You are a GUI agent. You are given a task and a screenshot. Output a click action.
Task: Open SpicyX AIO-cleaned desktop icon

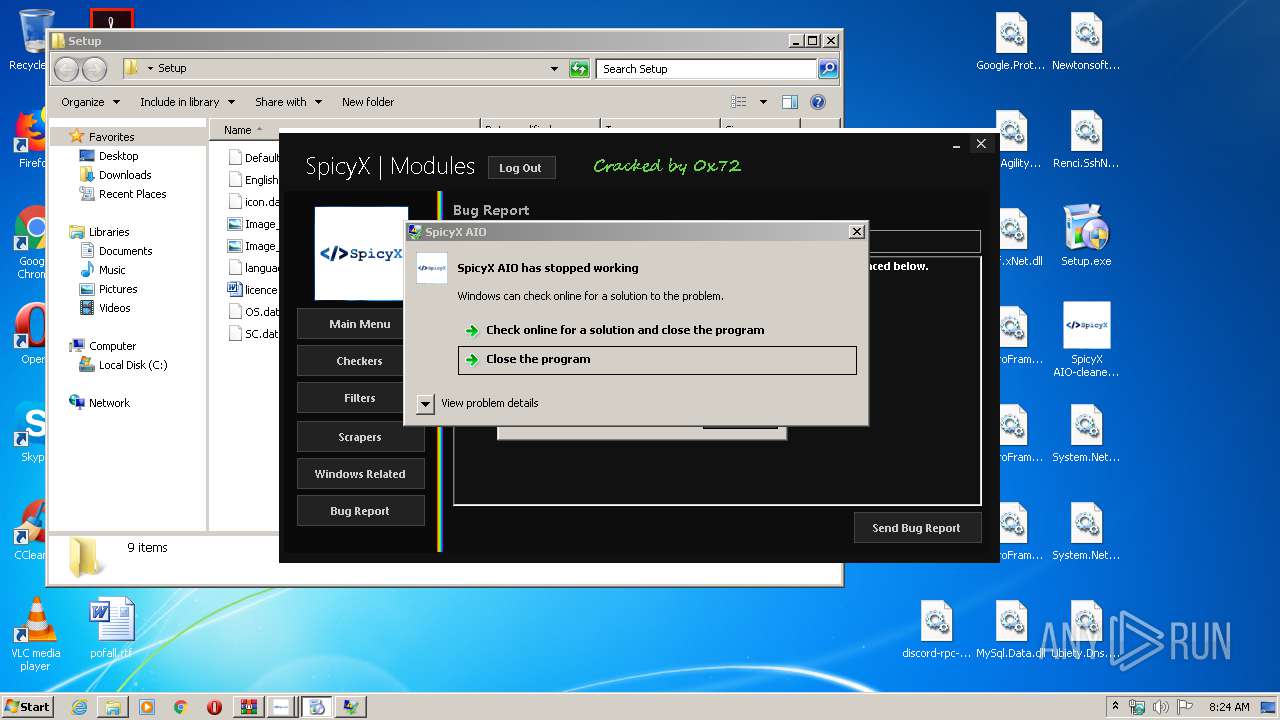click(1086, 340)
